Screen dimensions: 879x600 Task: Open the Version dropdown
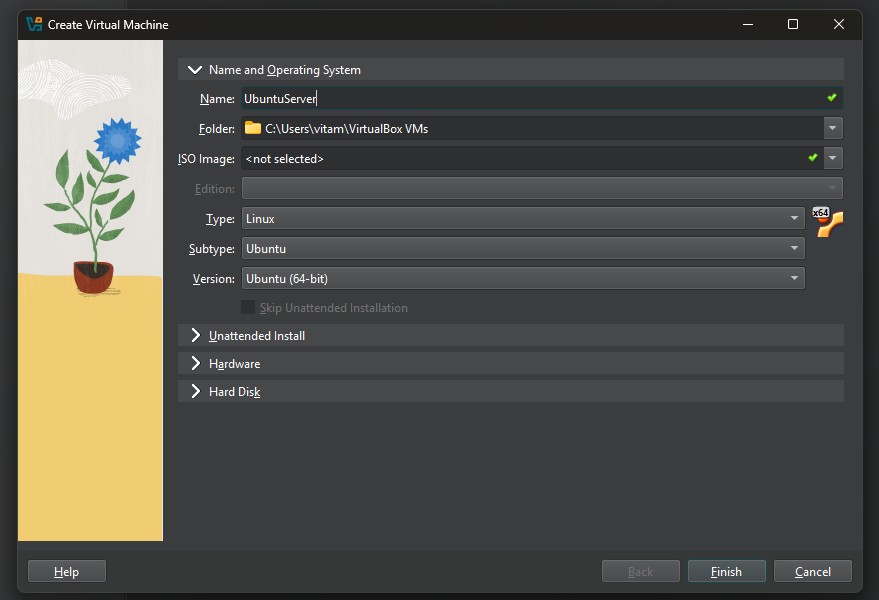click(x=795, y=278)
